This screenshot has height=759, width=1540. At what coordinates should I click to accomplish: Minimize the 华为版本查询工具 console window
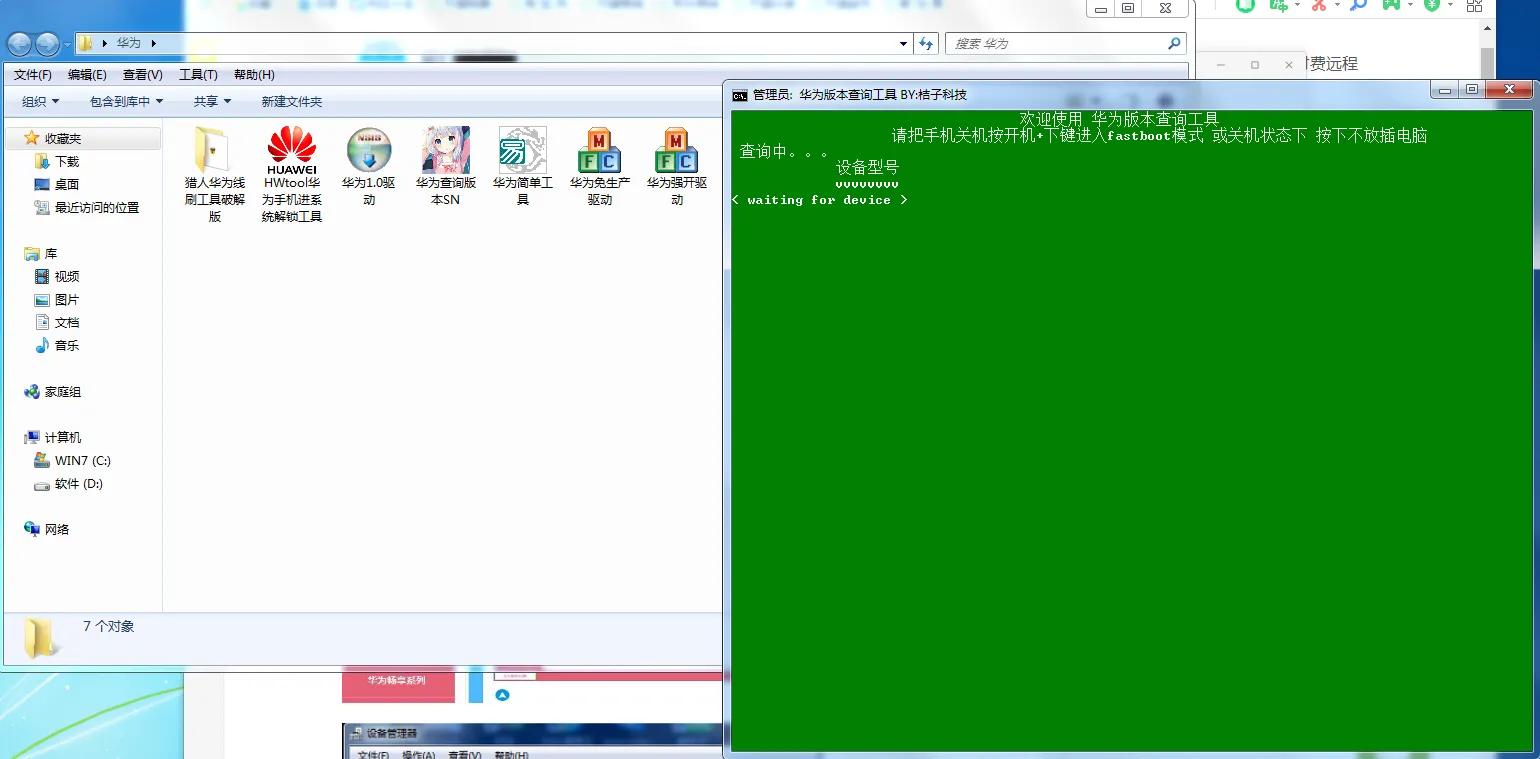tap(1444, 90)
